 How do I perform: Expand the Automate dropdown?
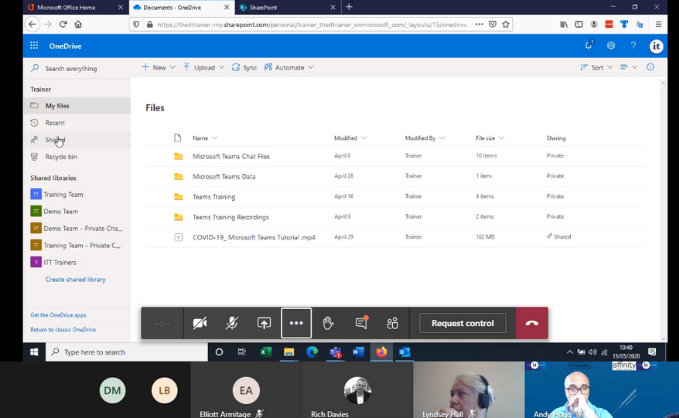pyautogui.click(x=289, y=68)
